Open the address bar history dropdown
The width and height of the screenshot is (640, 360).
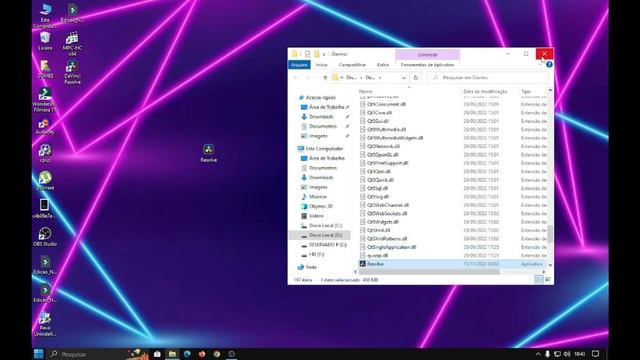click(x=403, y=78)
